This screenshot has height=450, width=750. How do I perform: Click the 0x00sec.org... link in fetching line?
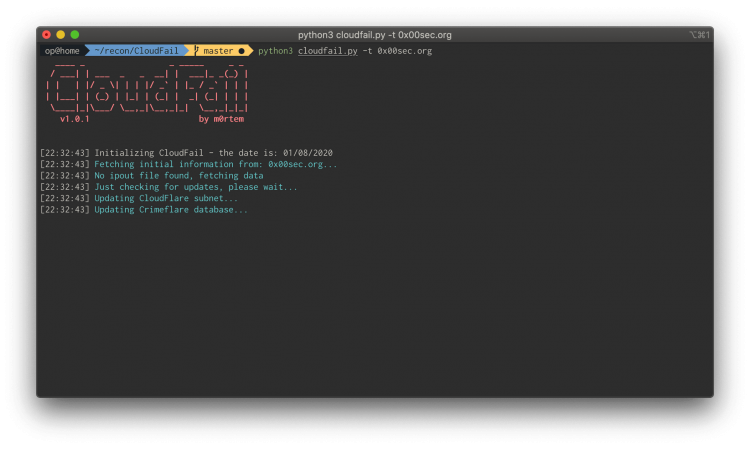point(302,164)
